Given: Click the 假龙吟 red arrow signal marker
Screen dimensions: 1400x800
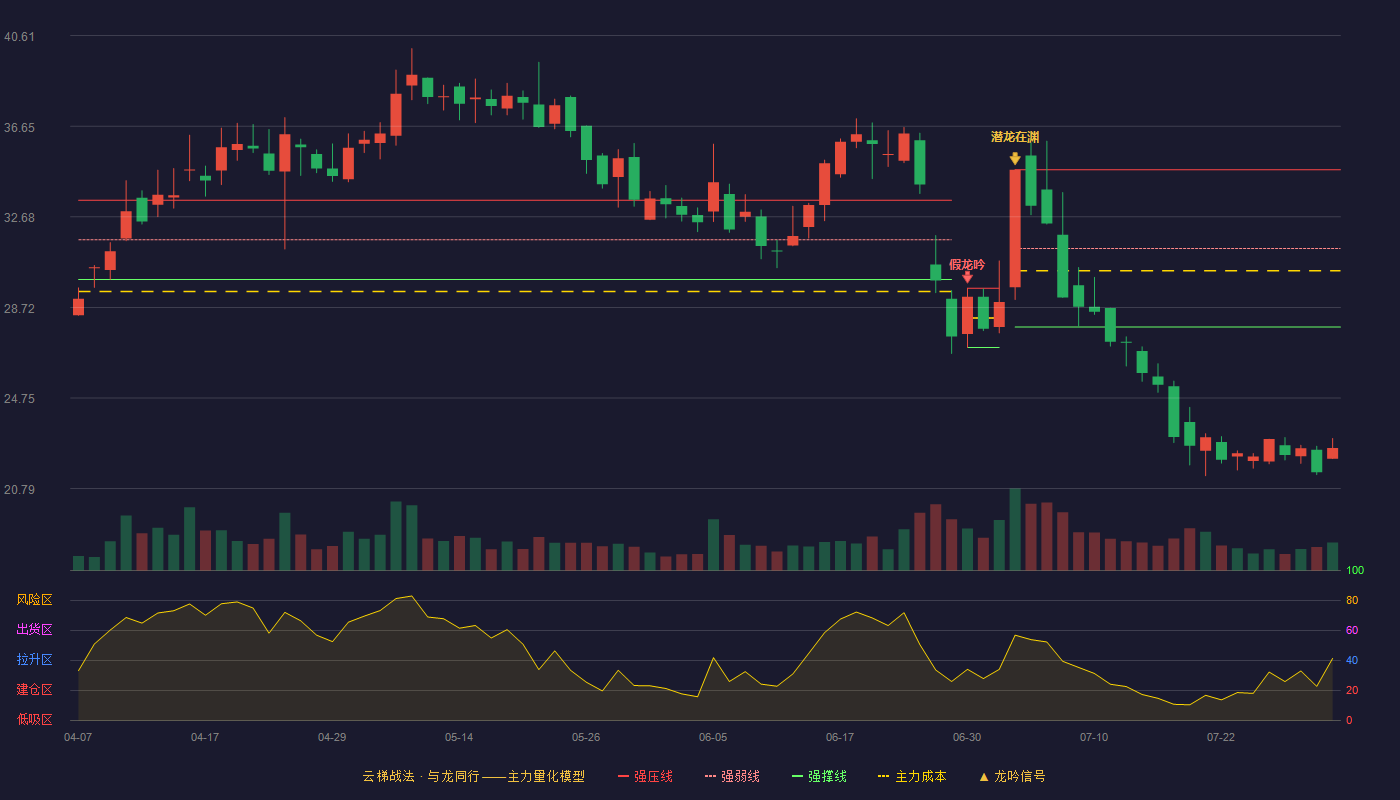Looking at the screenshot, I should point(967,277).
